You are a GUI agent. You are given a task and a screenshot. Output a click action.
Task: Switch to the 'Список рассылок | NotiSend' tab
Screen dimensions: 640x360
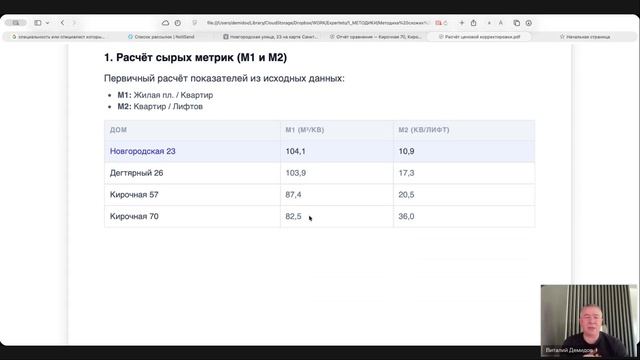pos(161,37)
